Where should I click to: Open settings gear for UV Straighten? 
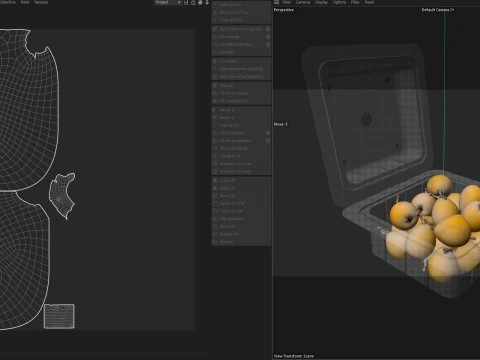coord(268,133)
